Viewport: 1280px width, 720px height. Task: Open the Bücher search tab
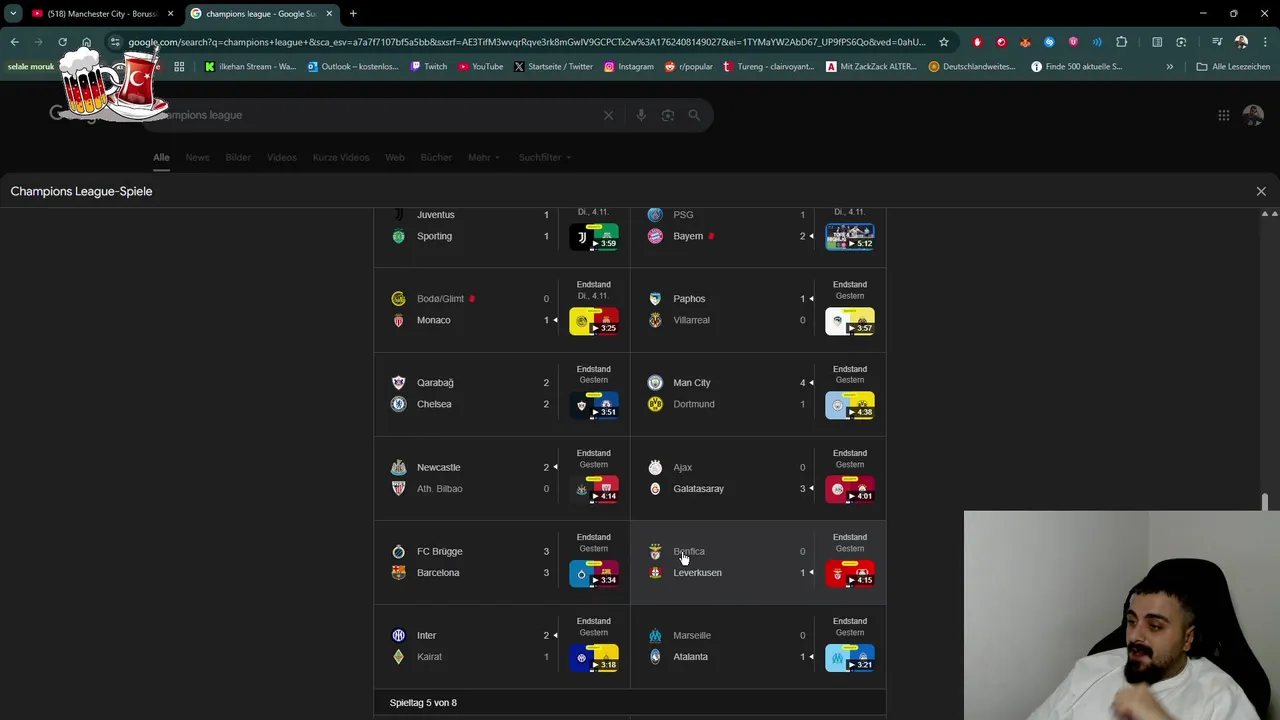point(436,157)
